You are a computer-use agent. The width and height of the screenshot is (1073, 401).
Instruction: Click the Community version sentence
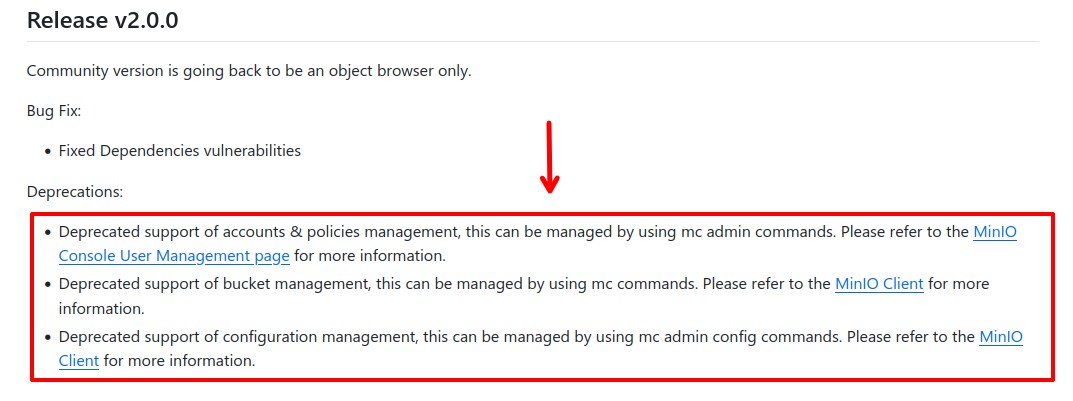(249, 70)
